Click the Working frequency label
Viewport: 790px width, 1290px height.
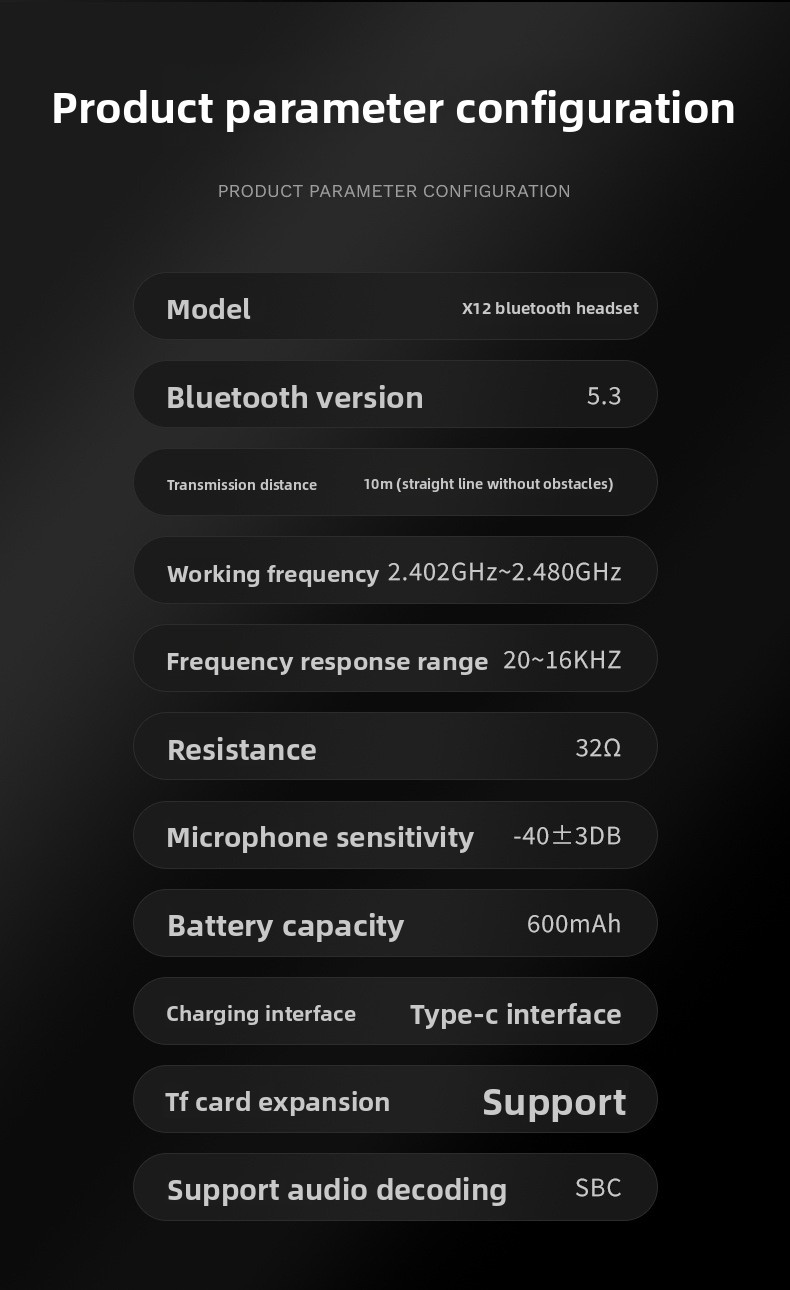(273, 574)
